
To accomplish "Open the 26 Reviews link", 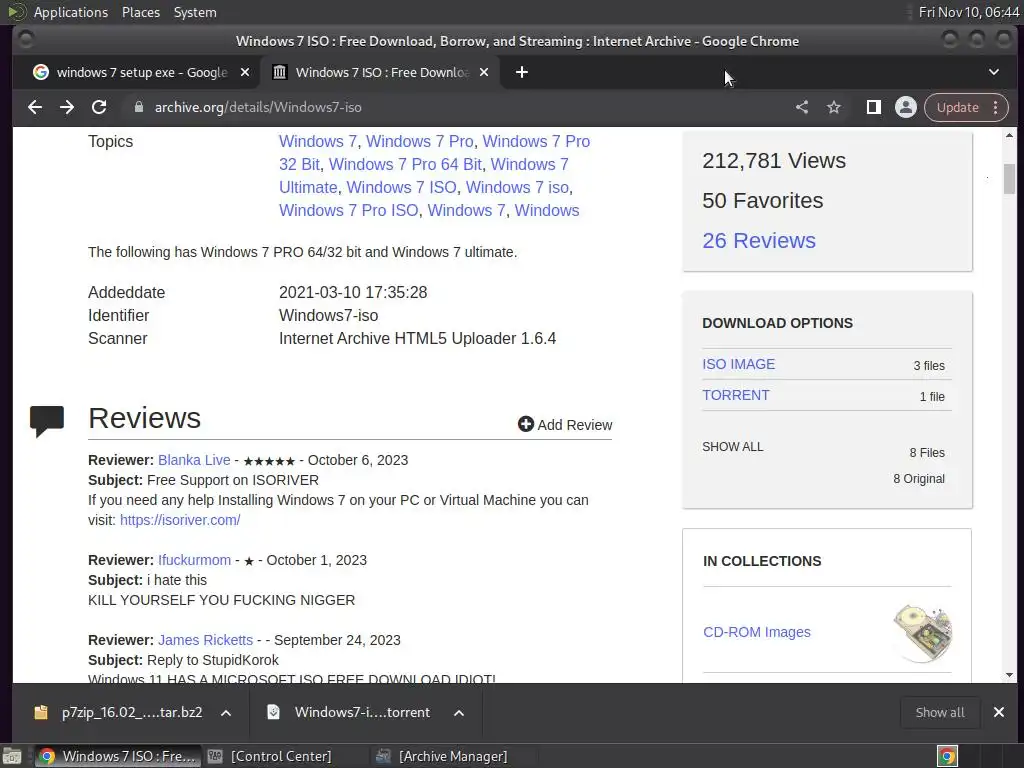I will 759,240.
